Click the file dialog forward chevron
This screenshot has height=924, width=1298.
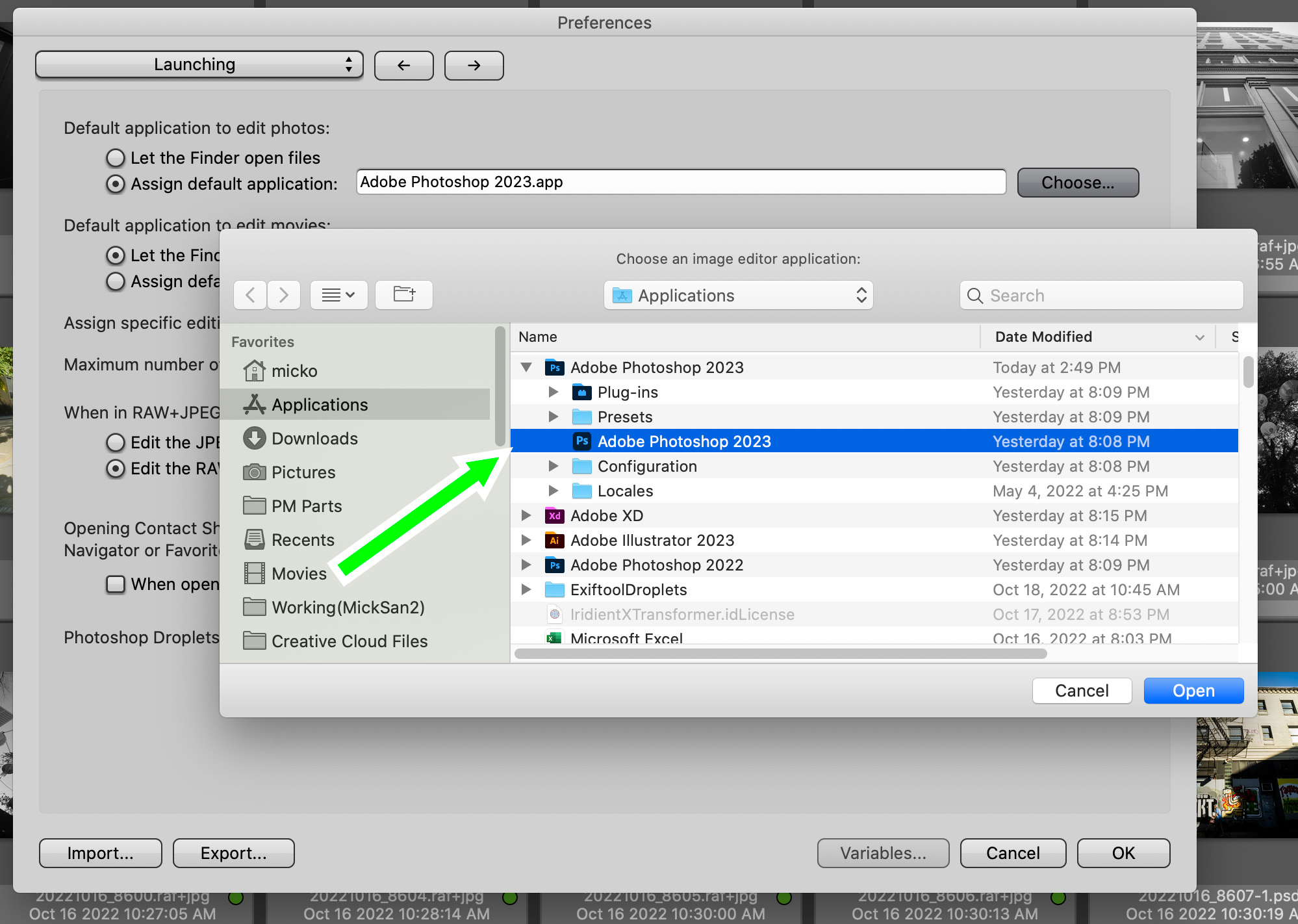(x=284, y=295)
